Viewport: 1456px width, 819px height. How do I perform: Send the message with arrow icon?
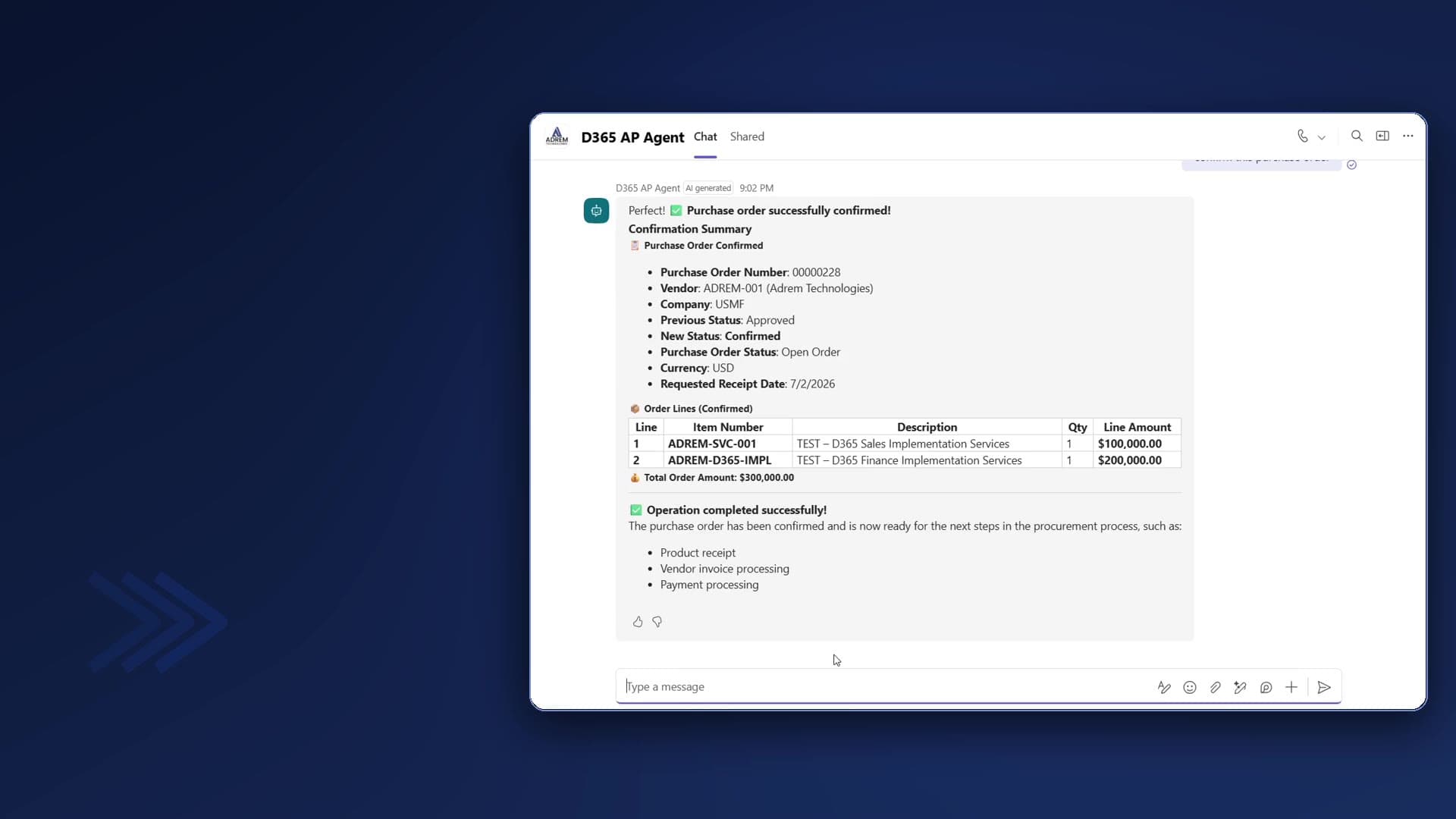pyautogui.click(x=1324, y=688)
